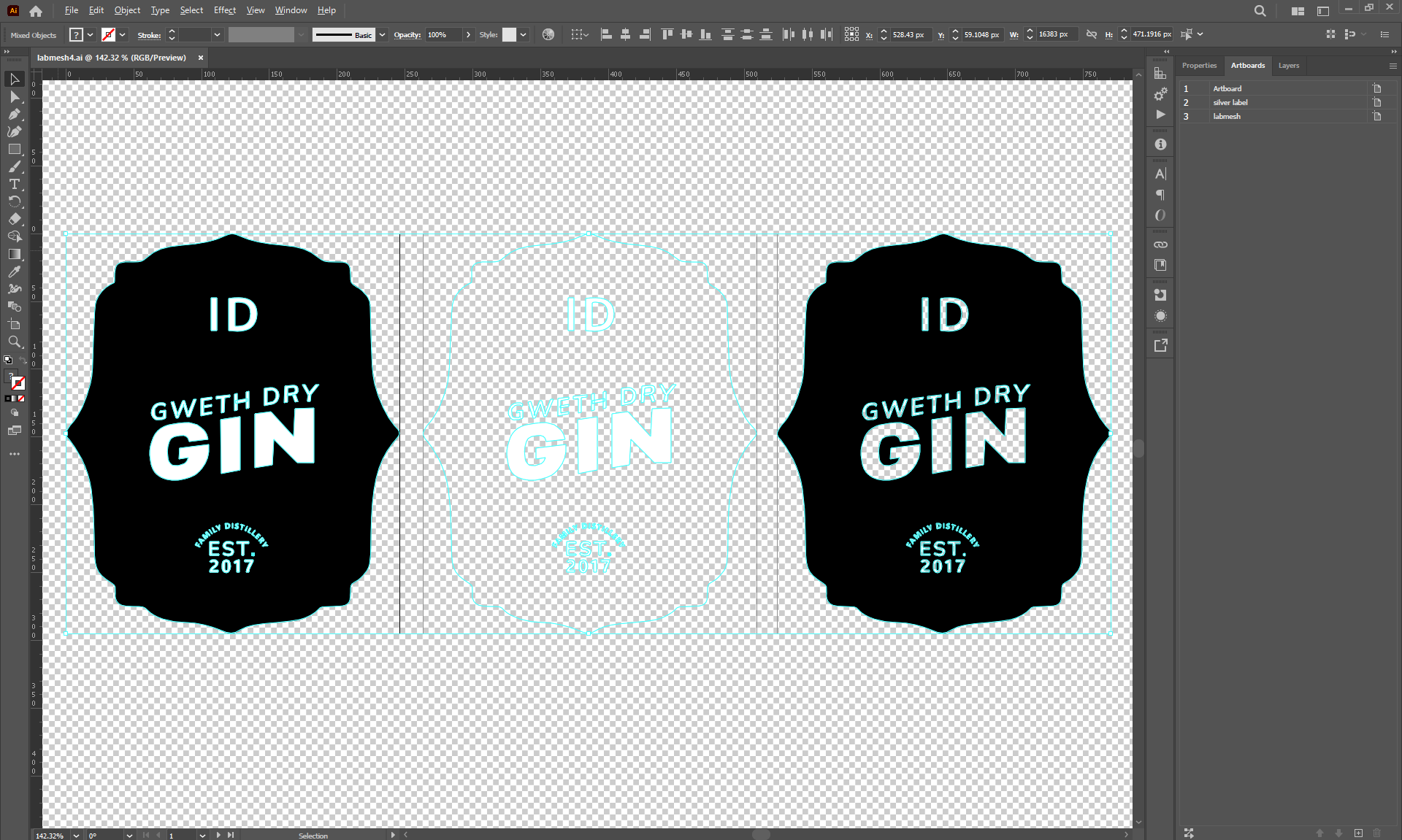1402x840 pixels.
Task: Select the Gradient tool
Action: click(x=14, y=254)
